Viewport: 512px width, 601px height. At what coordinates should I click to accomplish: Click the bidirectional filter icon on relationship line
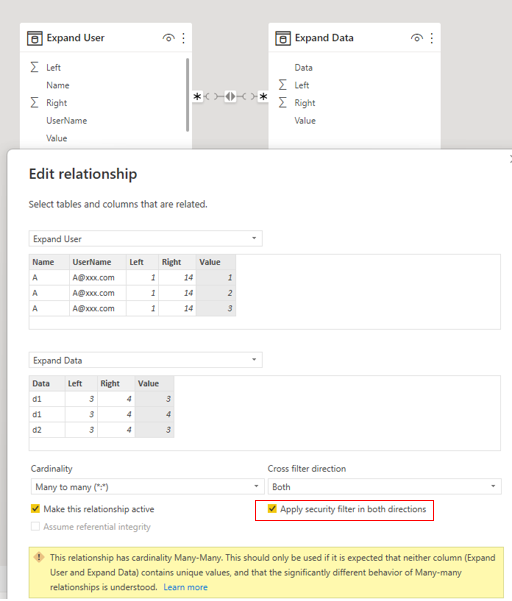click(230, 97)
